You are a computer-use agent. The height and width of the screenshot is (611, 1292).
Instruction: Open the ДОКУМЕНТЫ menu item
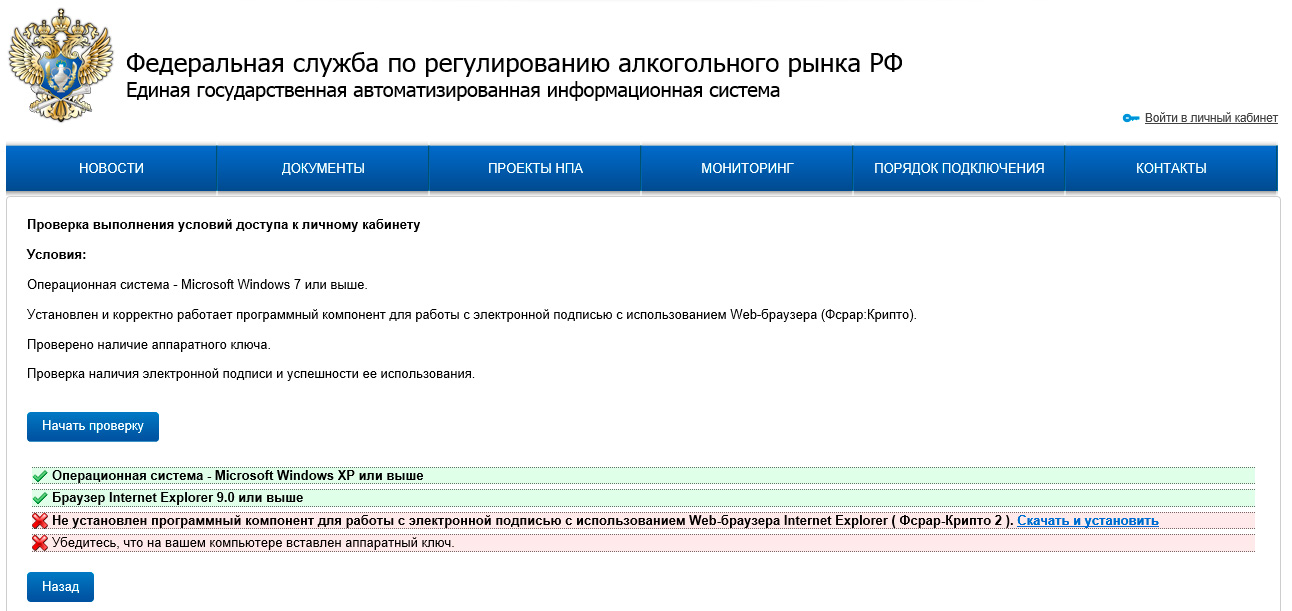323,168
